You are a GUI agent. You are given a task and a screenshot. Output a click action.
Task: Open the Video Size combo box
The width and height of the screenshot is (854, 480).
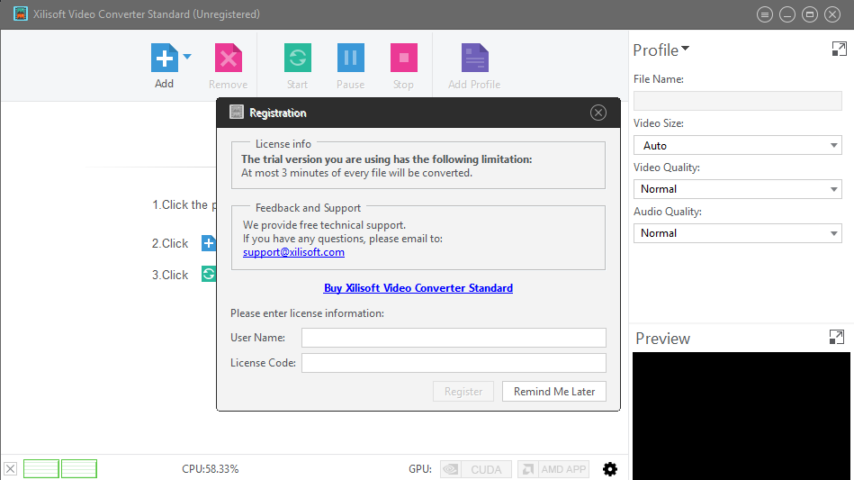tap(737, 145)
